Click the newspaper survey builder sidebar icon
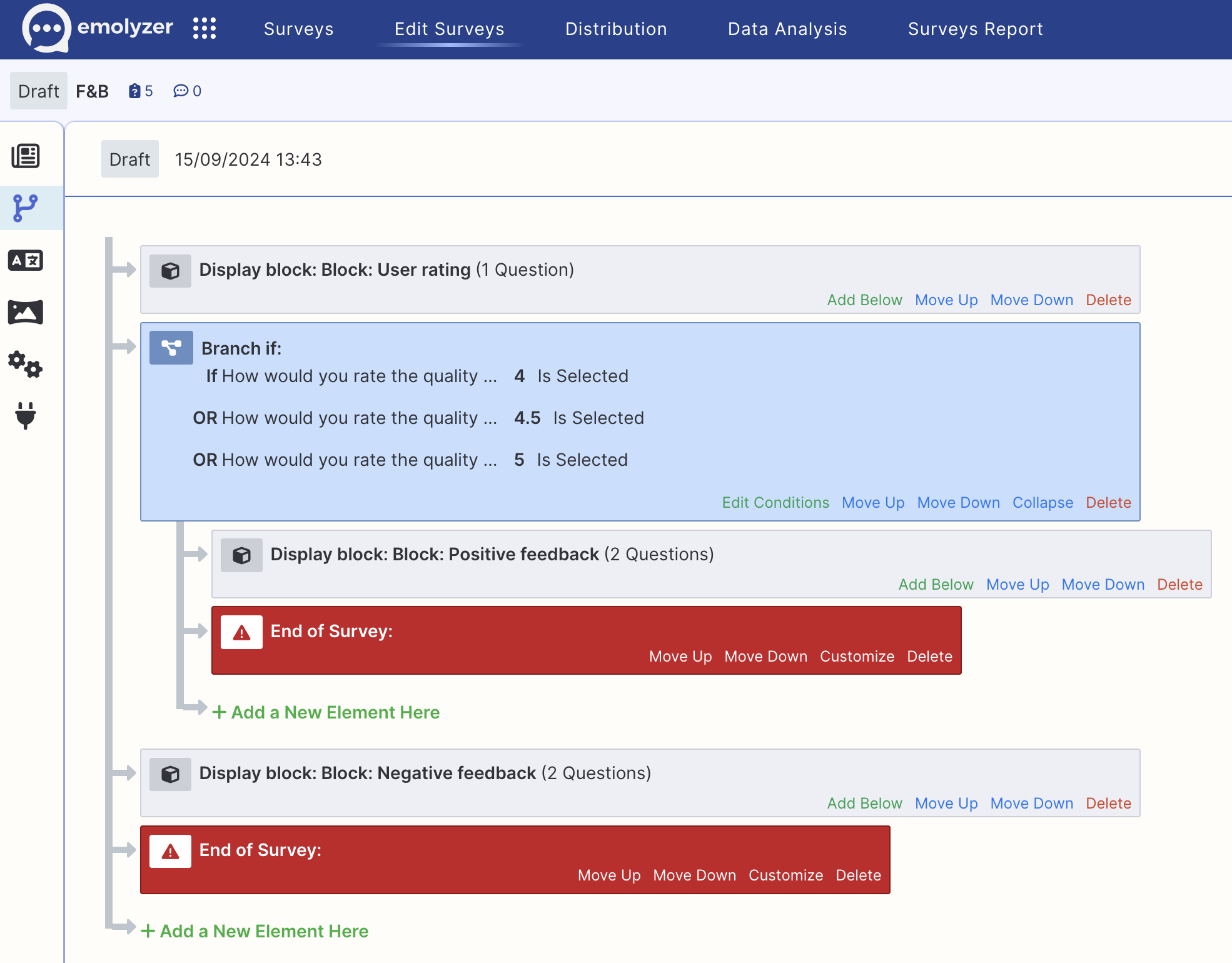The height and width of the screenshot is (963, 1232). (x=26, y=156)
